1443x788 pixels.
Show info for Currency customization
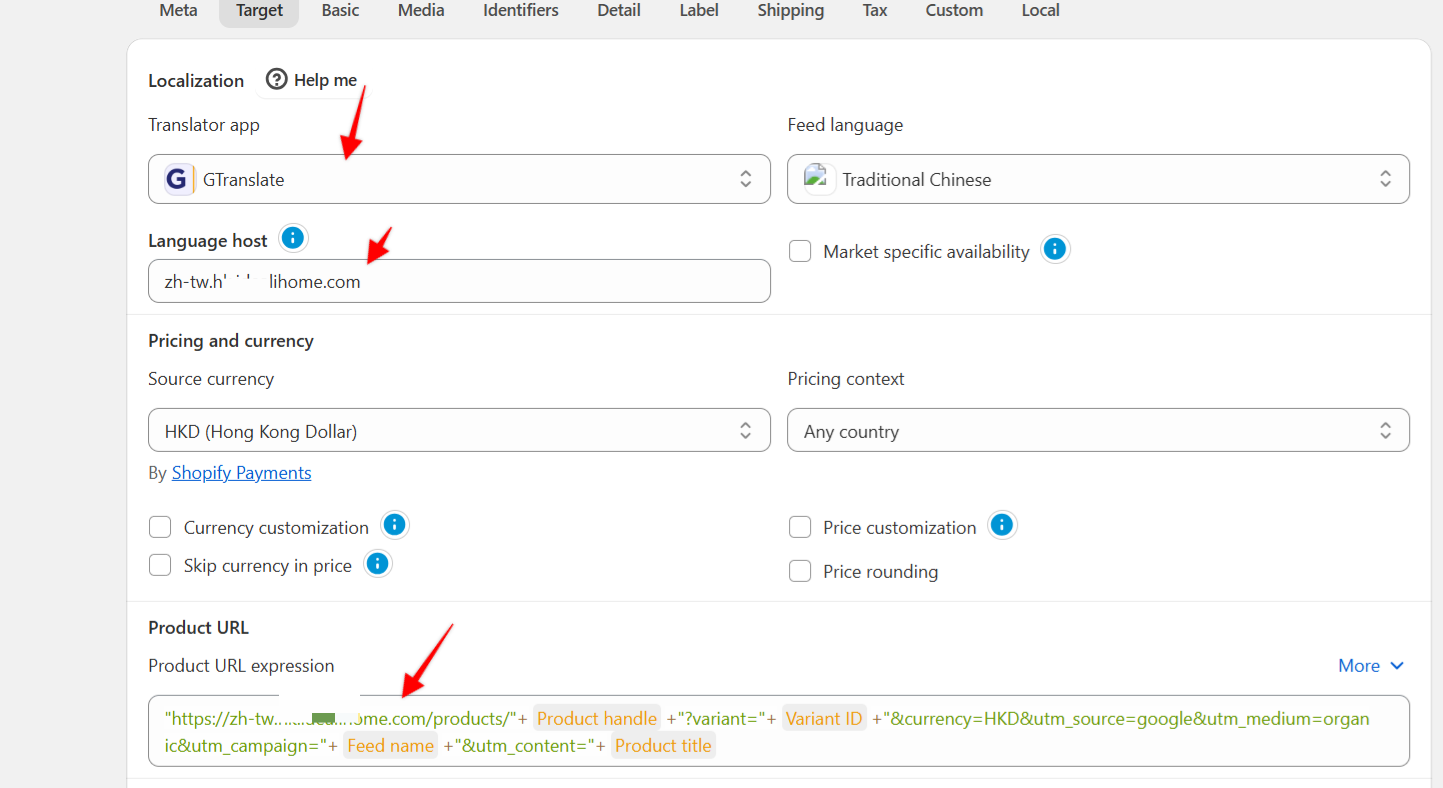point(395,525)
